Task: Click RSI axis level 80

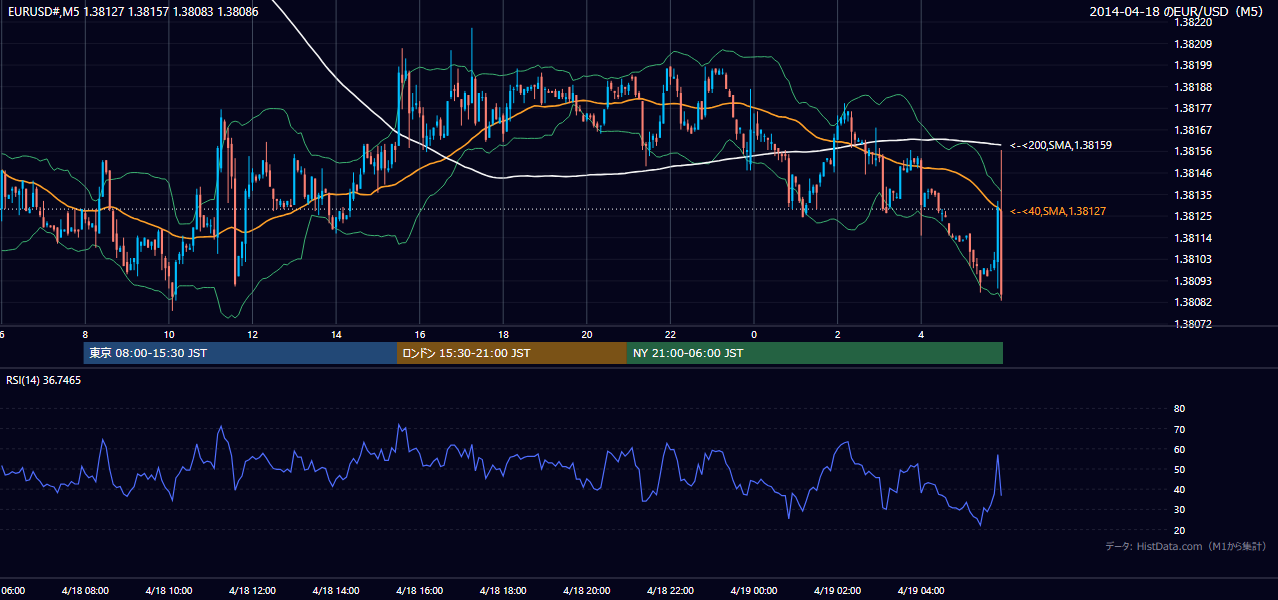Action: pos(1179,409)
